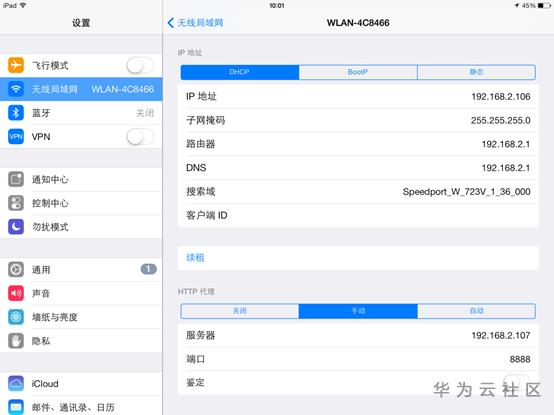Open Notification Center (通知中心) icon
This screenshot has width=554, height=415.
16,179
